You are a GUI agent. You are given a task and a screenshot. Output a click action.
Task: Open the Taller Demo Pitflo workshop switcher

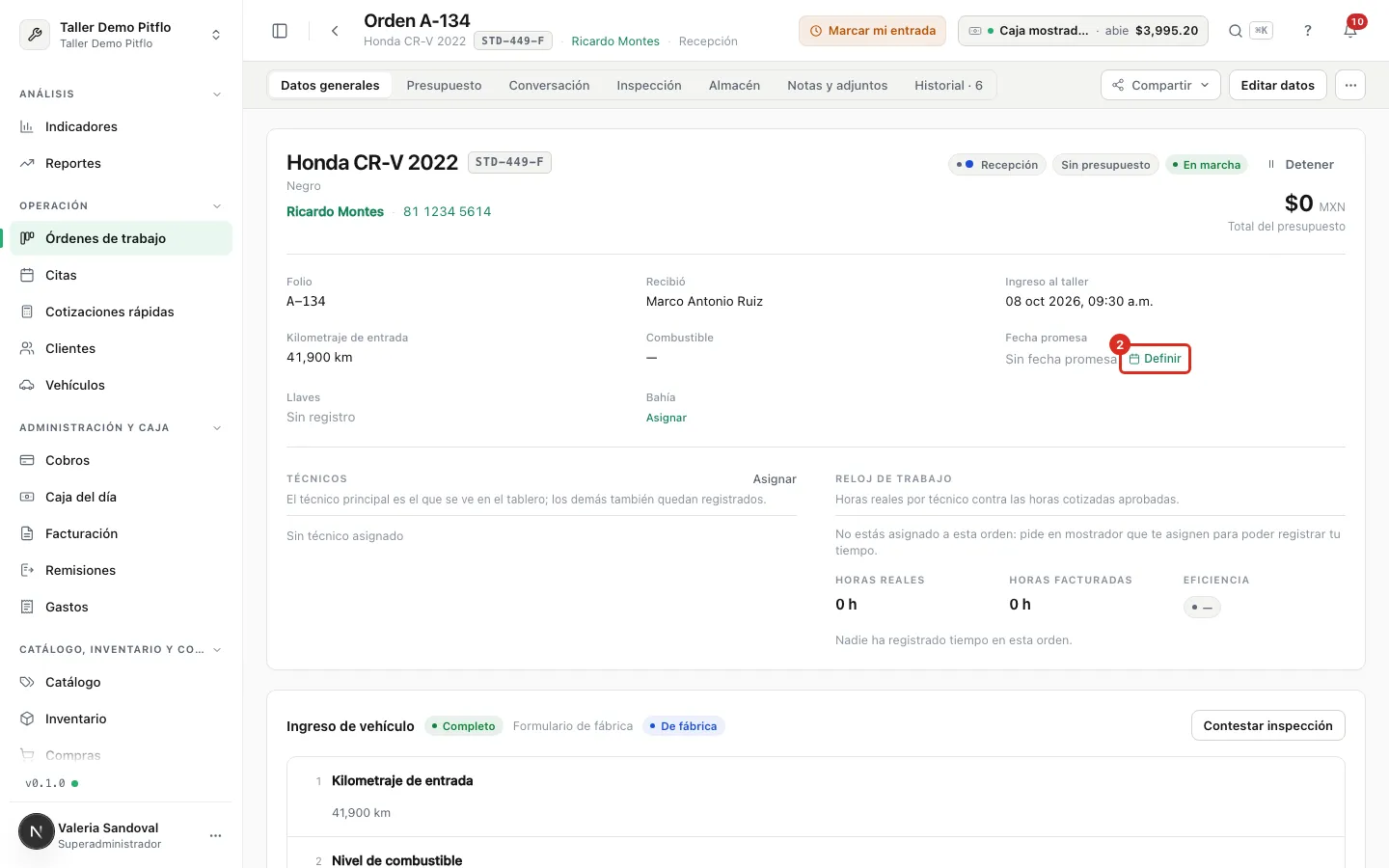[122, 35]
